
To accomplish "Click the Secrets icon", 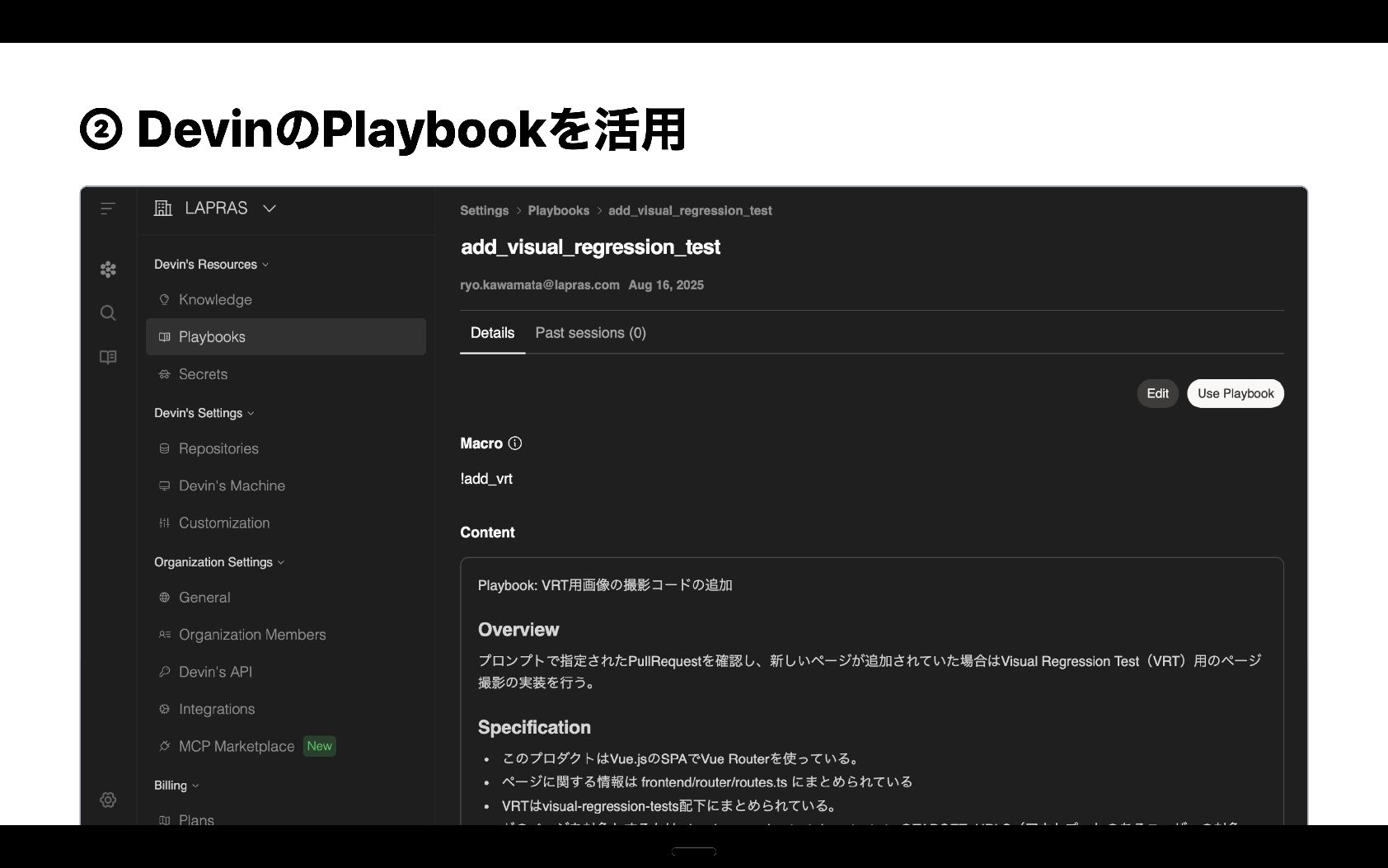I will pyautogui.click(x=164, y=374).
